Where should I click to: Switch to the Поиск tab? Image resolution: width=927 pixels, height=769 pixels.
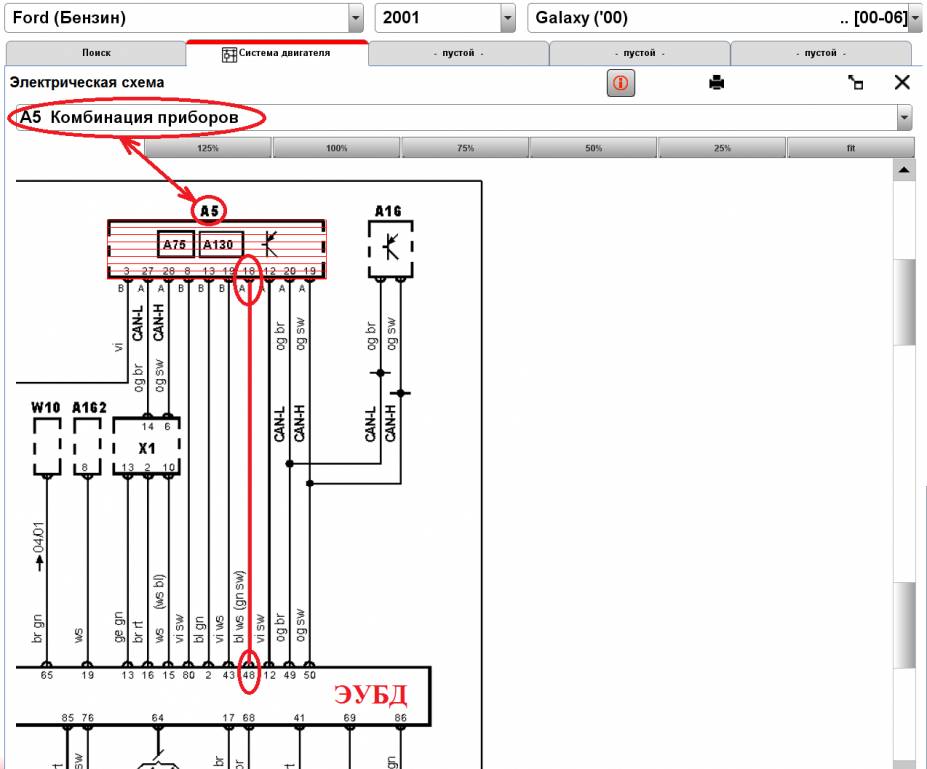[x=96, y=53]
